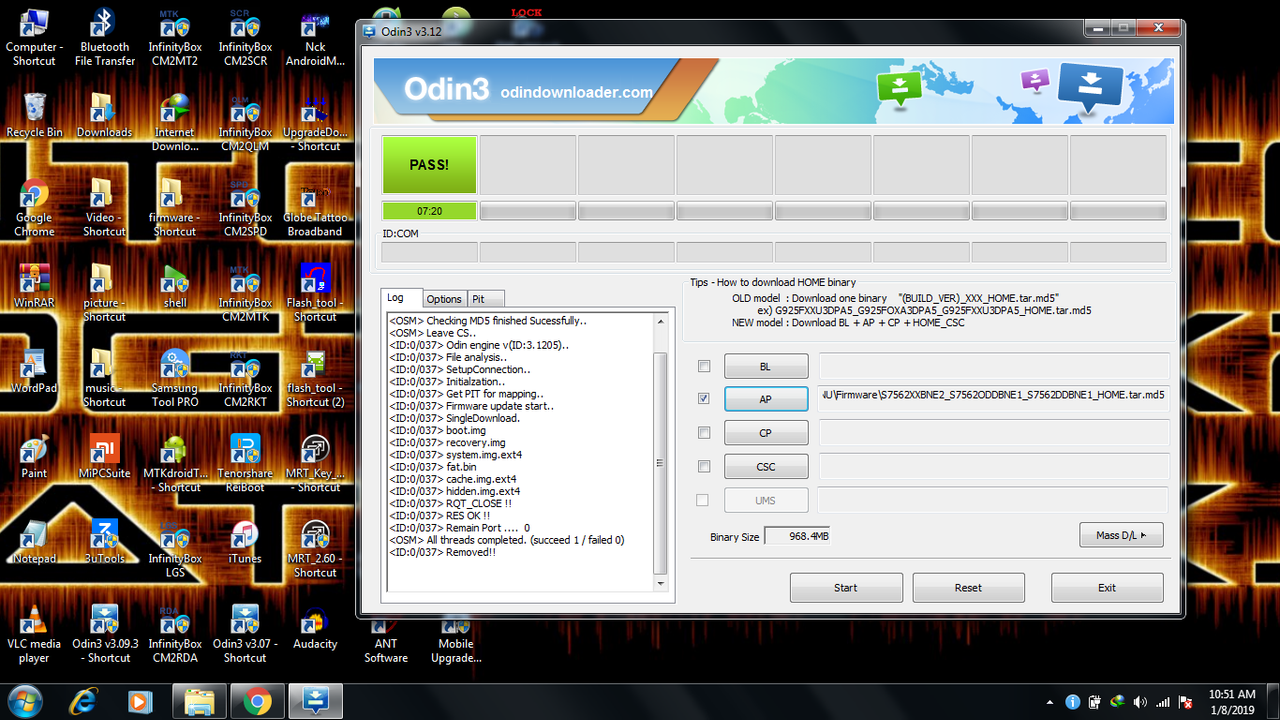
Task: Launch Audacity desktop icon
Action: point(315,627)
